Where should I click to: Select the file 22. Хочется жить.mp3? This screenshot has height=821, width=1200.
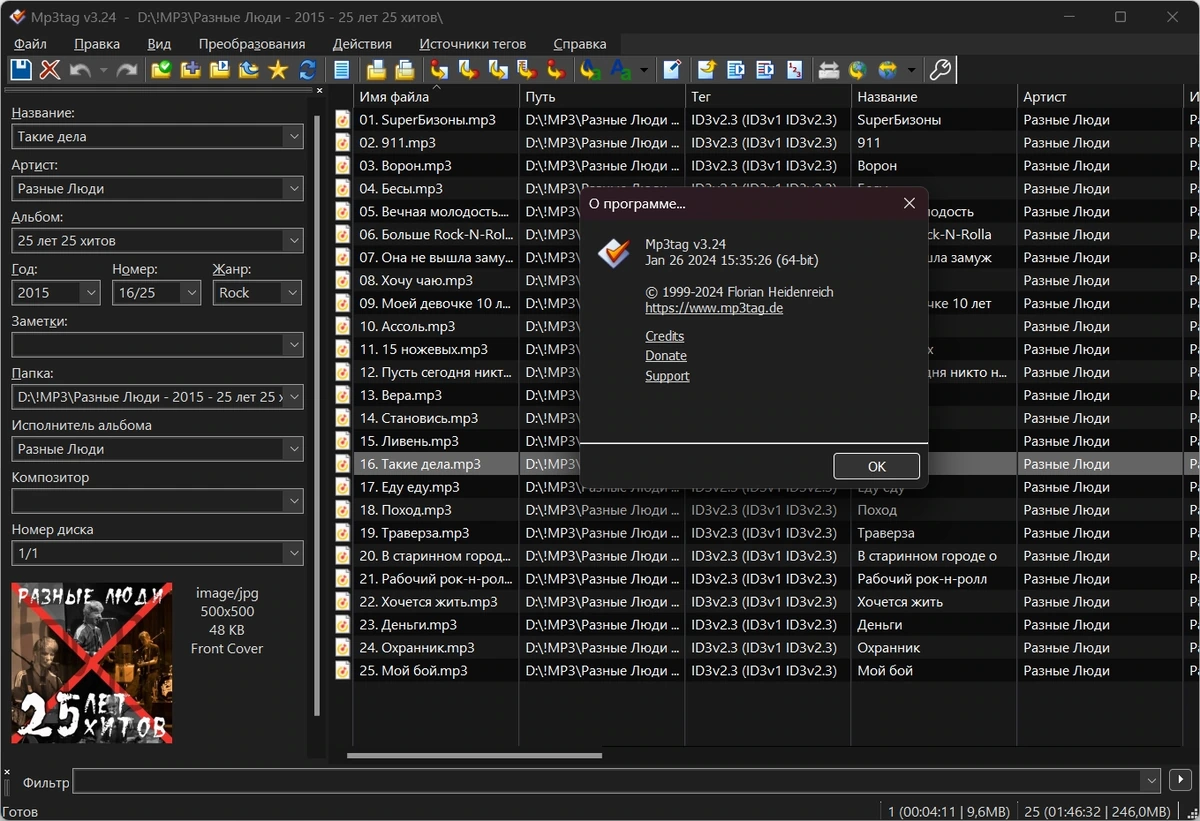[428, 602]
